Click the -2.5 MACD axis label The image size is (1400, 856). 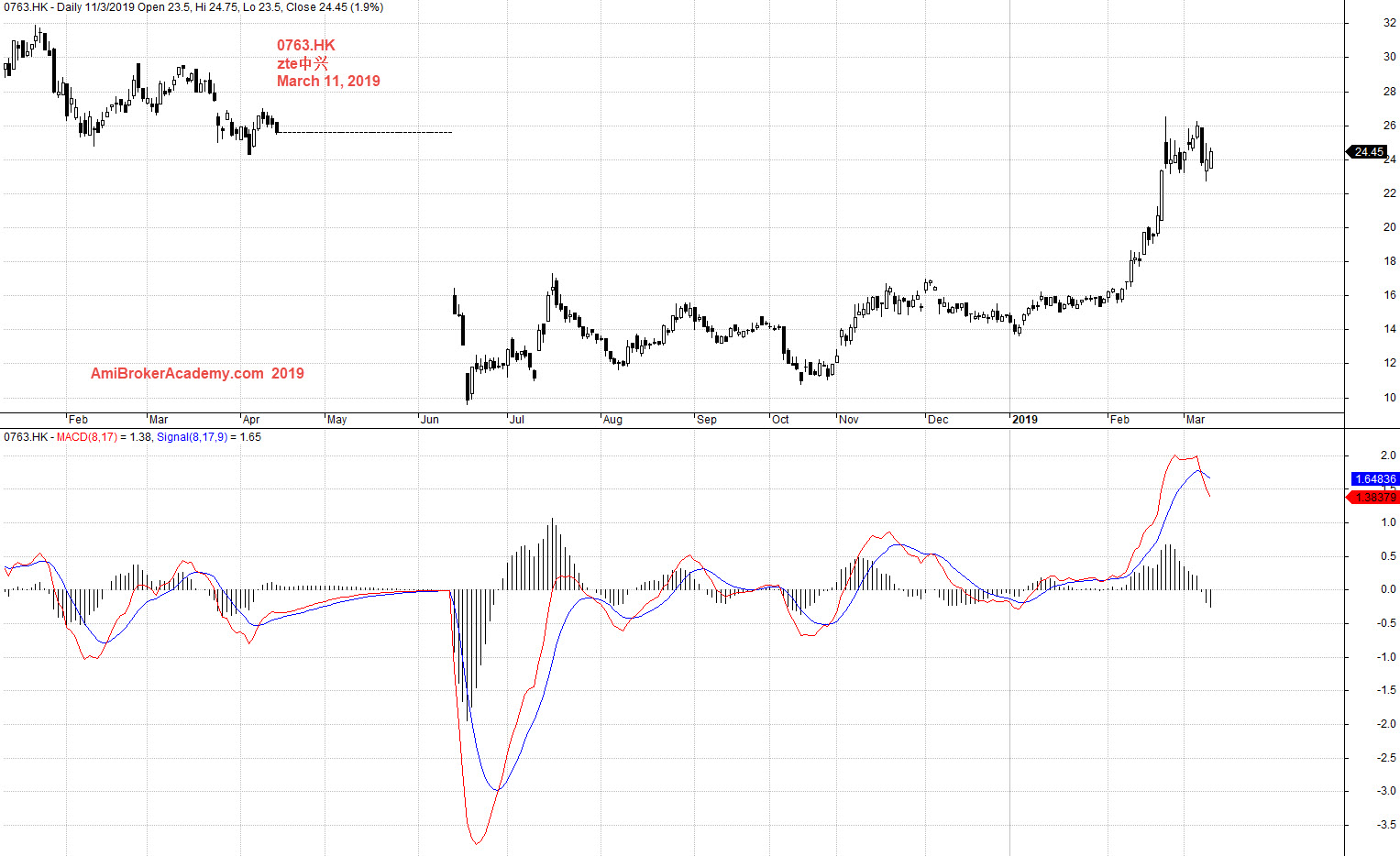coord(1386,758)
